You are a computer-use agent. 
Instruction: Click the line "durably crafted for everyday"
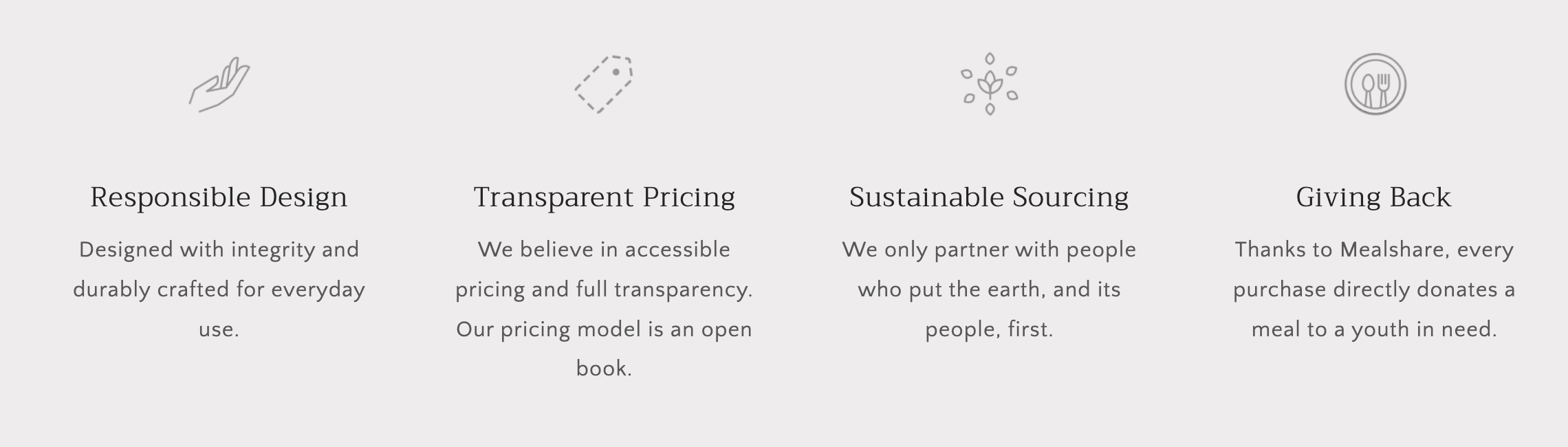[x=219, y=290]
